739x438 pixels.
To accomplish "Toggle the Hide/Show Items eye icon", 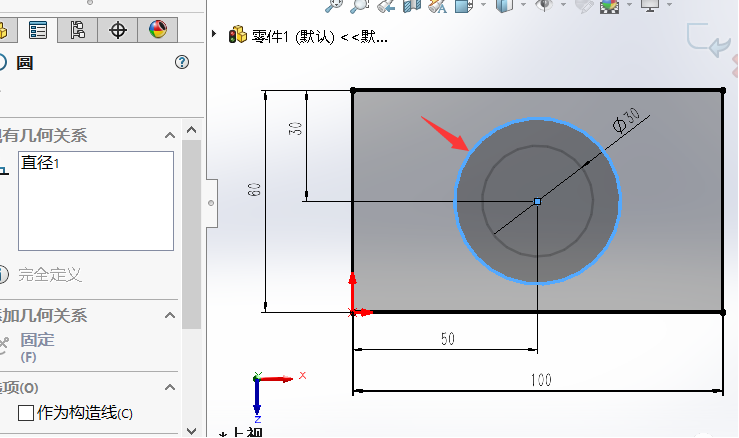I will click(x=544, y=6).
